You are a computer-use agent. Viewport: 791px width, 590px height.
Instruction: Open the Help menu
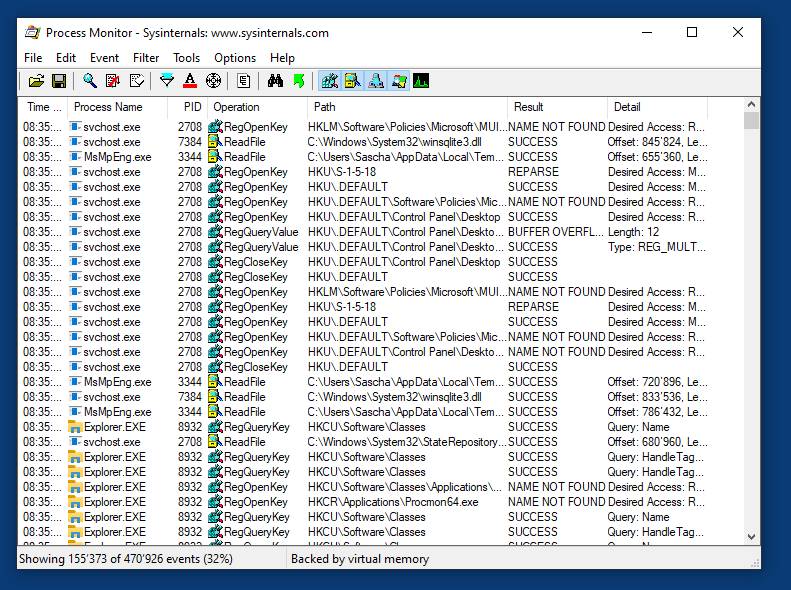(x=282, y=58)
